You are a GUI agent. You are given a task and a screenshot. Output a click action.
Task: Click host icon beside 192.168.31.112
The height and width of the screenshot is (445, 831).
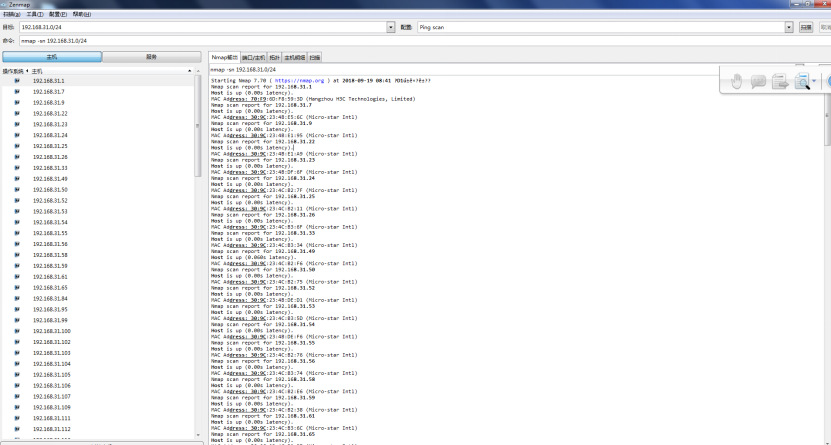coord(17,429)
